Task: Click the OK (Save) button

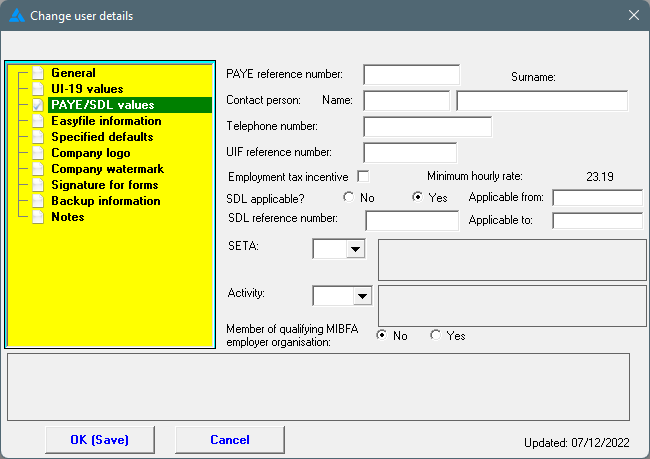Action: pos(99,440)
